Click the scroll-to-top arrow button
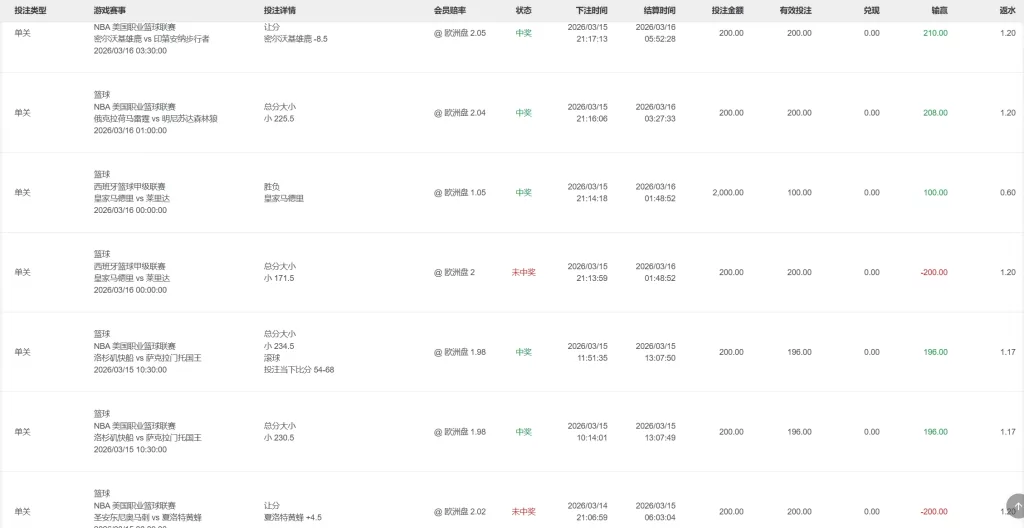 pos(1013,508)
